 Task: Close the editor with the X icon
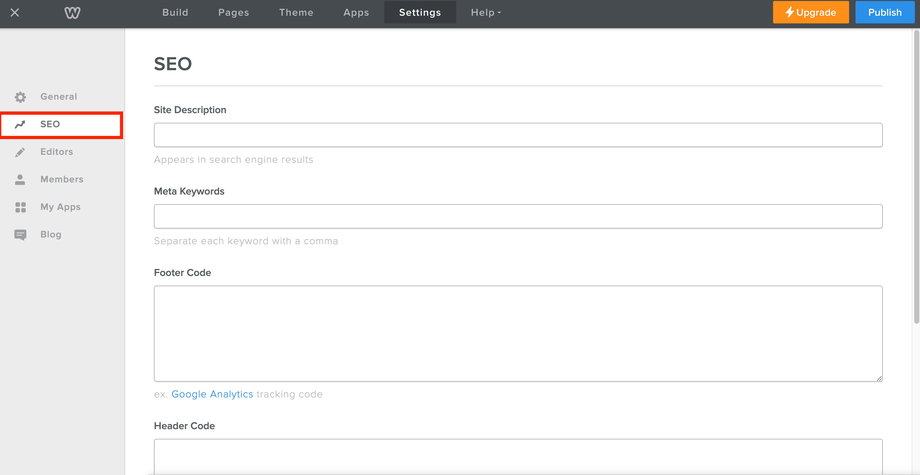click(15, 13)
